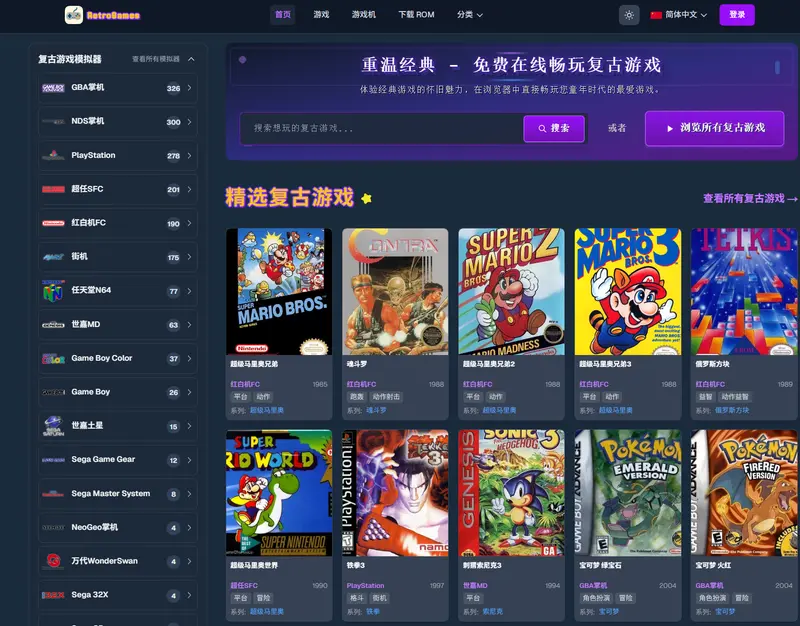Click the RetroGames logo icon
Viewport: 800px width, 626px height.
pos(74,15)
